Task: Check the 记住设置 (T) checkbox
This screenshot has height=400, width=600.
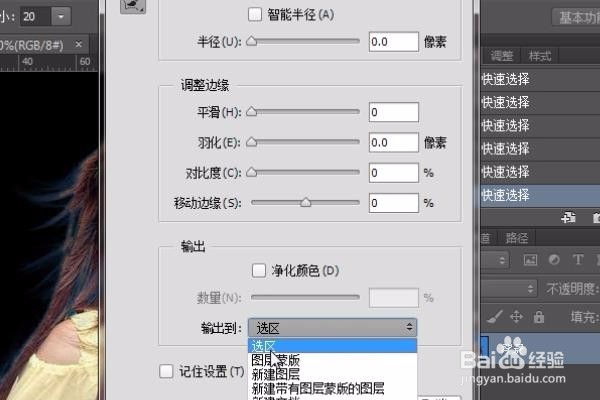Action: point(166,371)
